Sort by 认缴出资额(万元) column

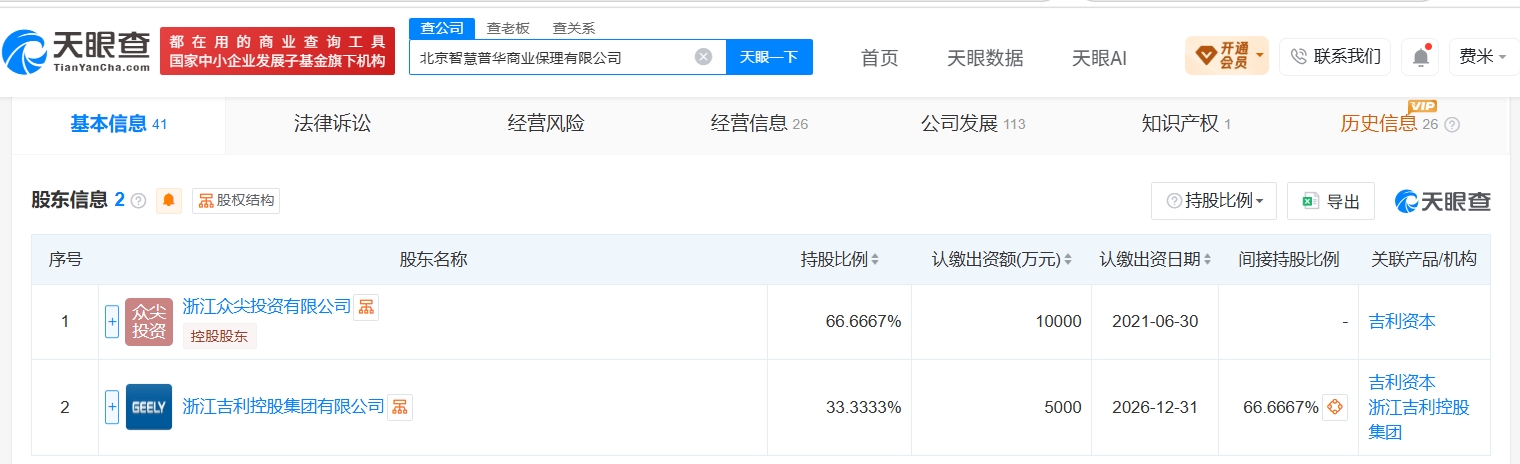point(1001,260)
